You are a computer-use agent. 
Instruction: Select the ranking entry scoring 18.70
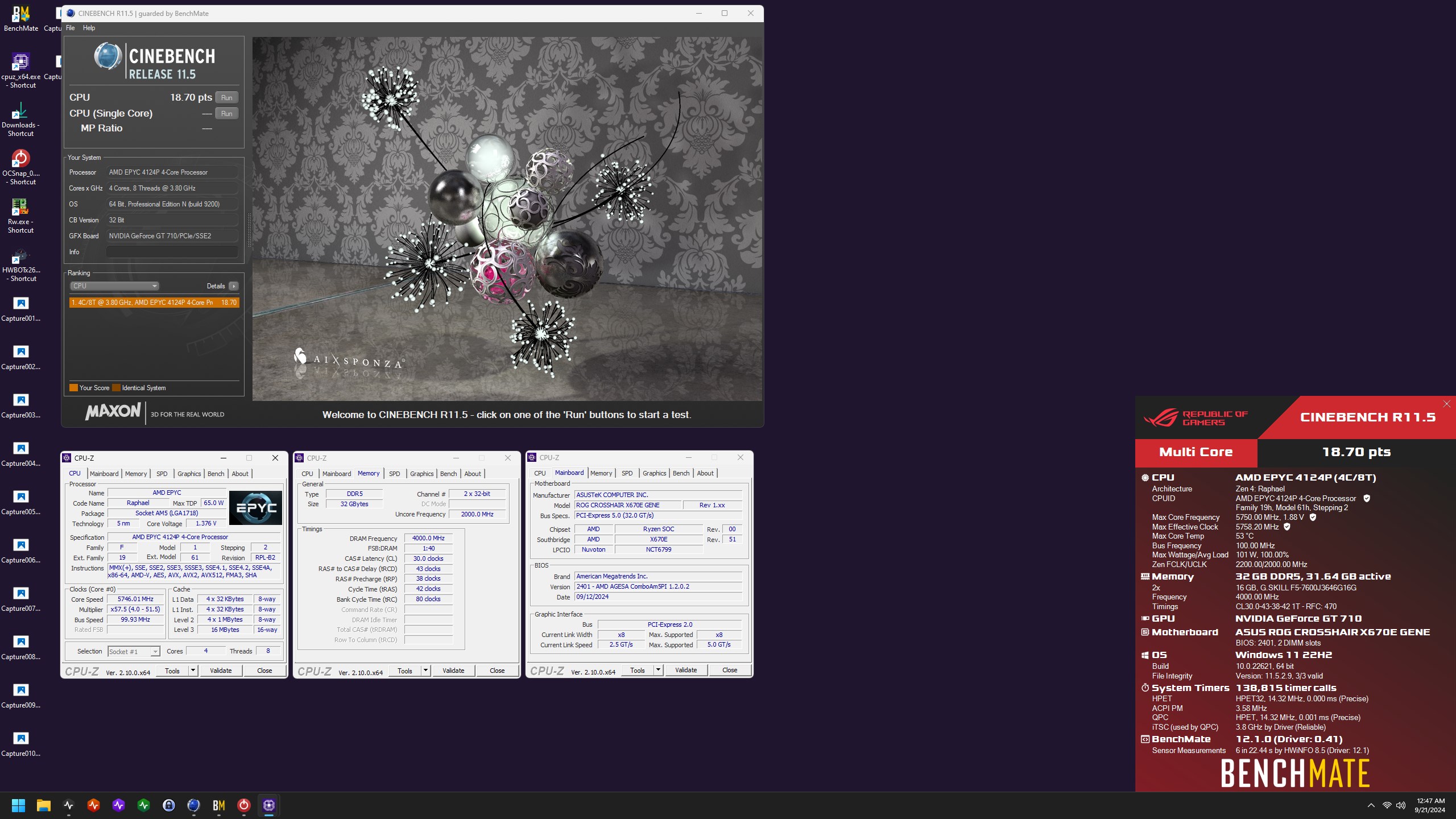pyautogui.click(x=154, y=303)
